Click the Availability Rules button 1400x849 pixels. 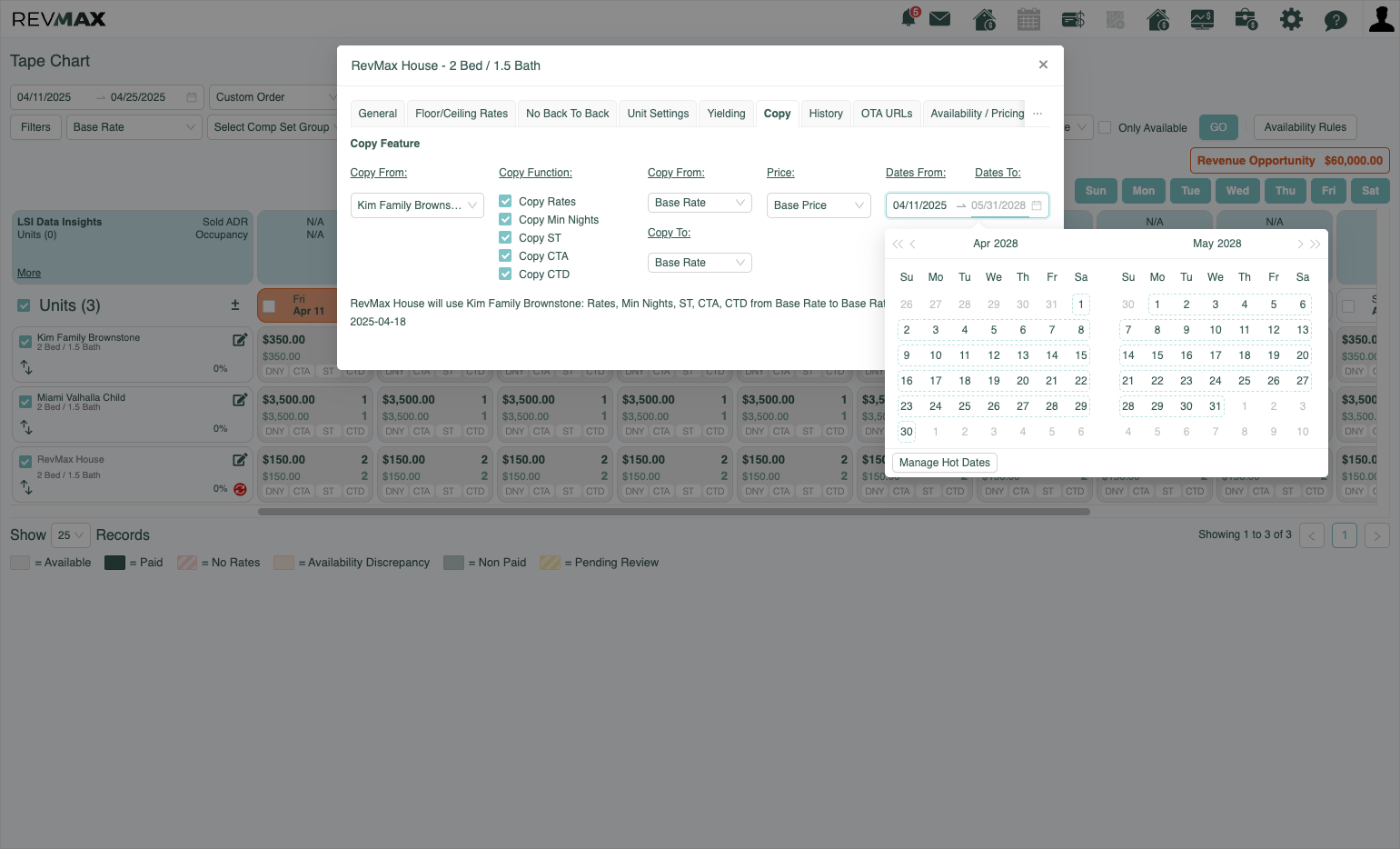(x=1306, y=127)
